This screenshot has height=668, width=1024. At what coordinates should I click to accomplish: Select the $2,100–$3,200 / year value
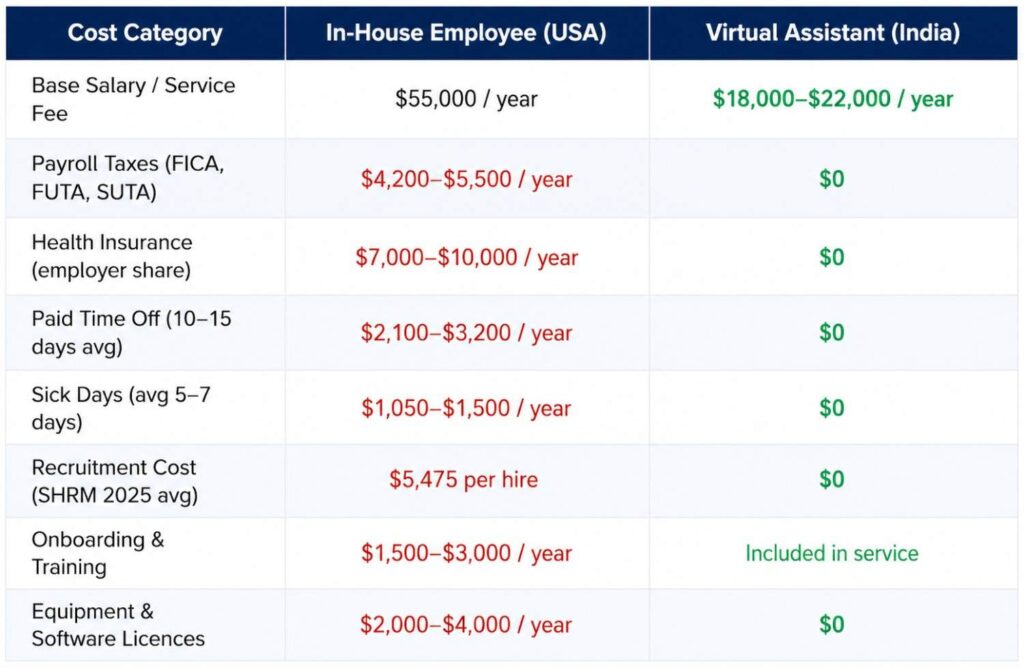[x=466, y=333]
